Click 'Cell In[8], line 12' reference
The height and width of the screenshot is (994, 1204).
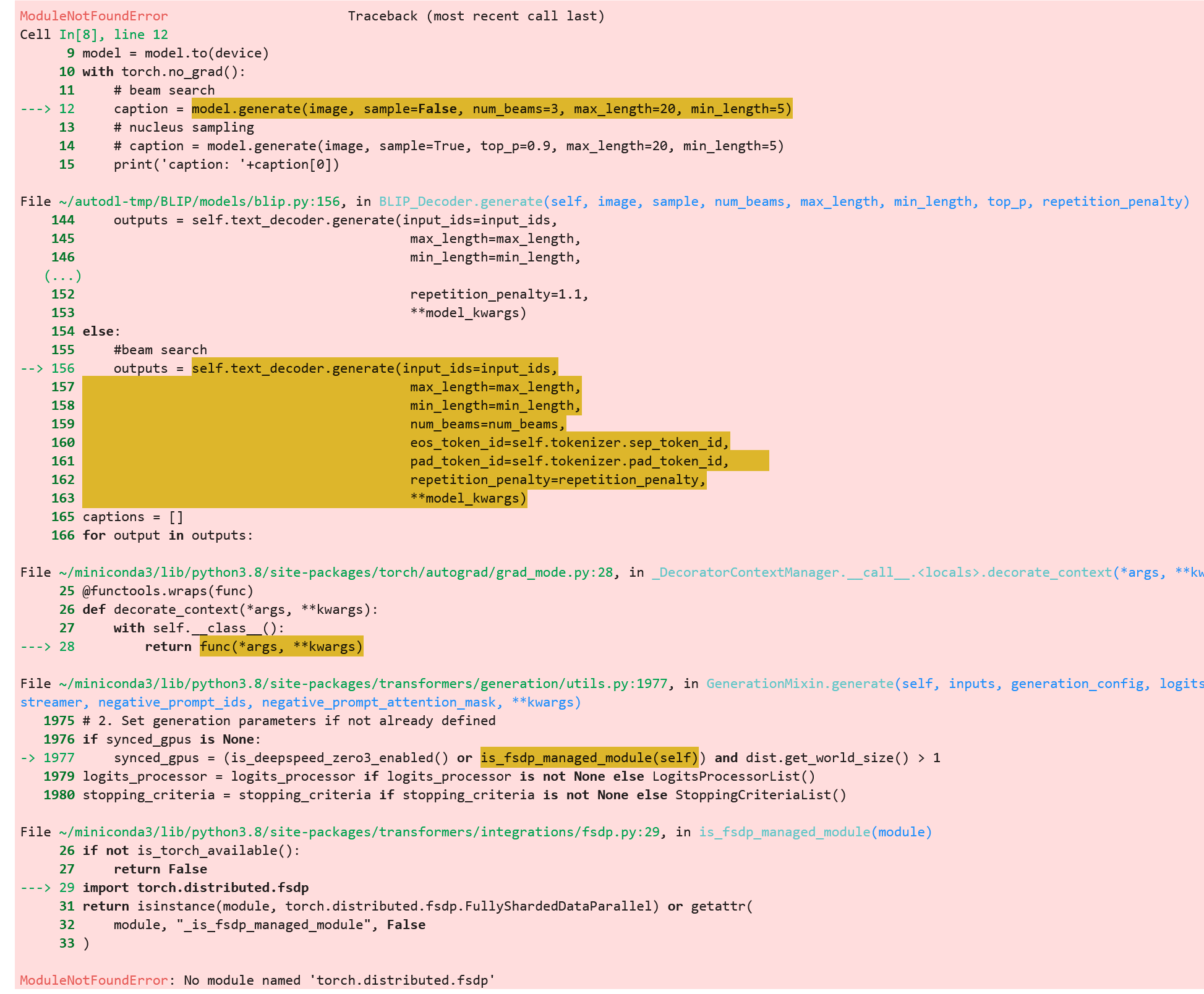(94, 35)
